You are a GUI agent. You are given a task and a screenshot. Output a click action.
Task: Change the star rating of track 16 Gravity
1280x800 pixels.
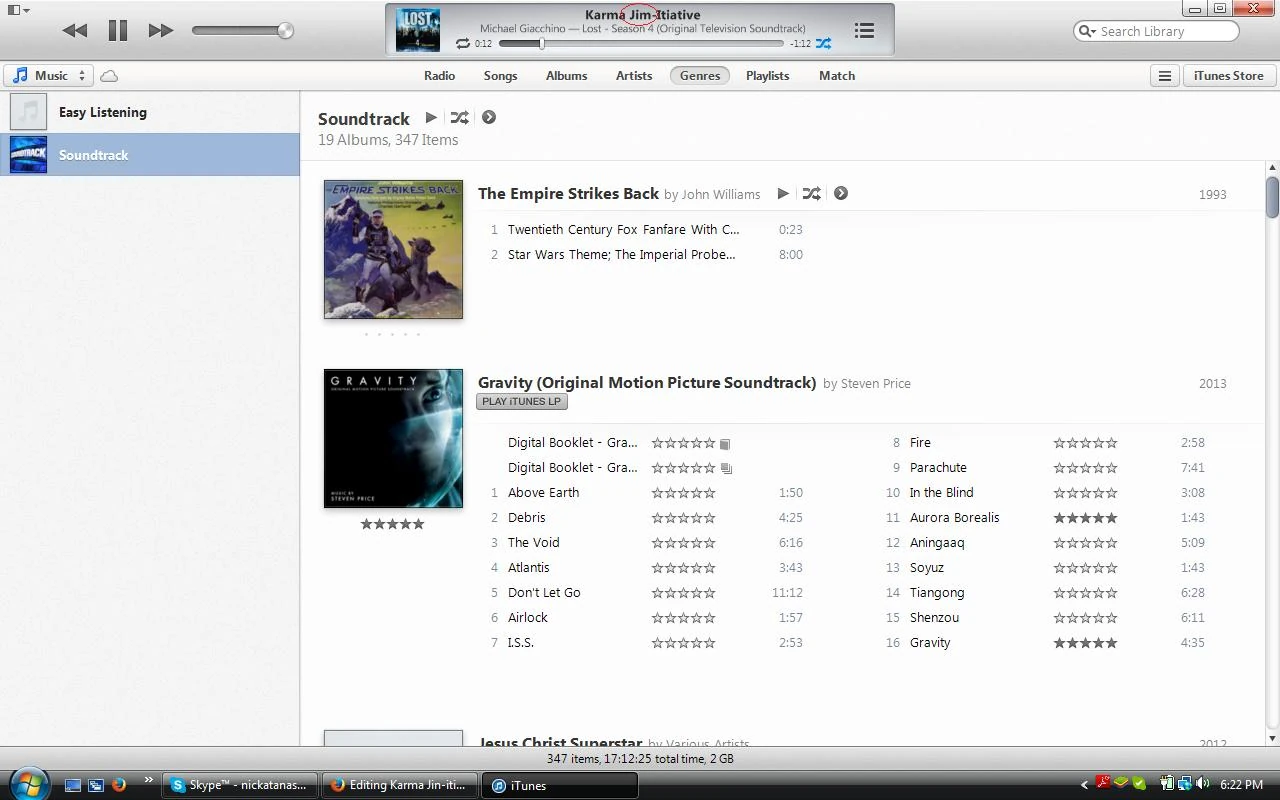[1086, 643]
